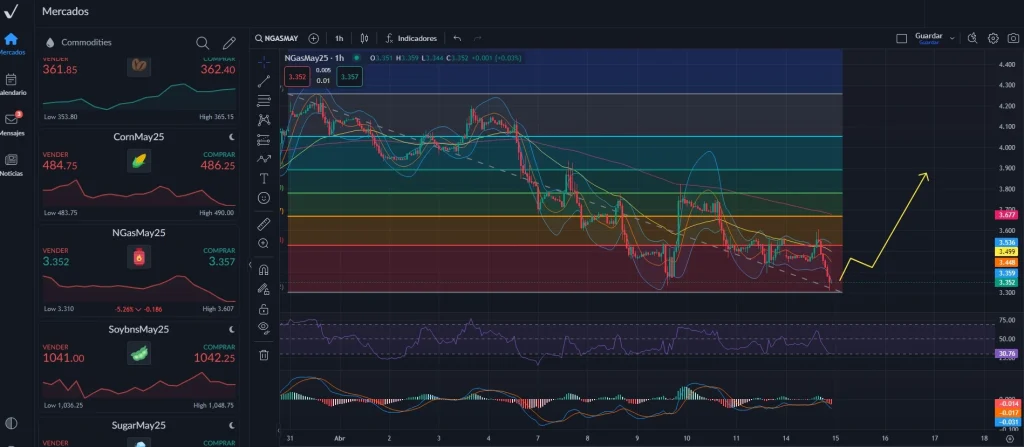1024x447 pixels.
Task: Click NGasMay25 VENDER price 3.352
Action: click(56, 262)
